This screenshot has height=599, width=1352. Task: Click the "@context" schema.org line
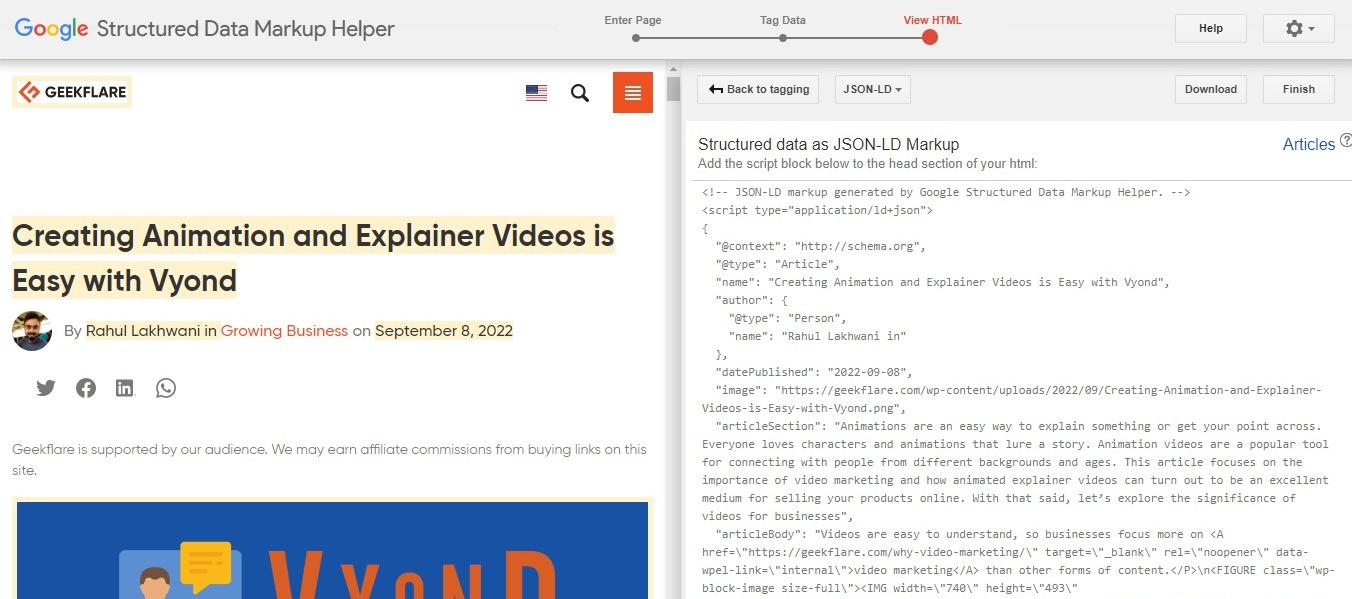pos(821,246)
